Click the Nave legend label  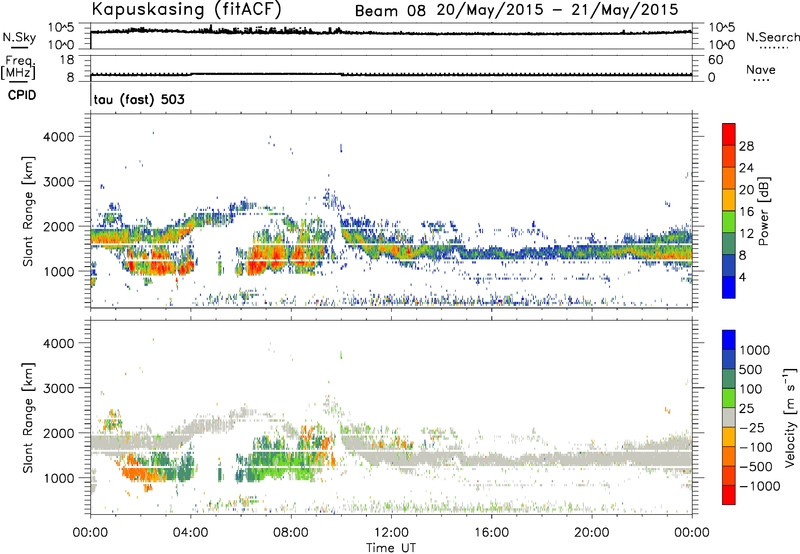[x=761, y=69]
